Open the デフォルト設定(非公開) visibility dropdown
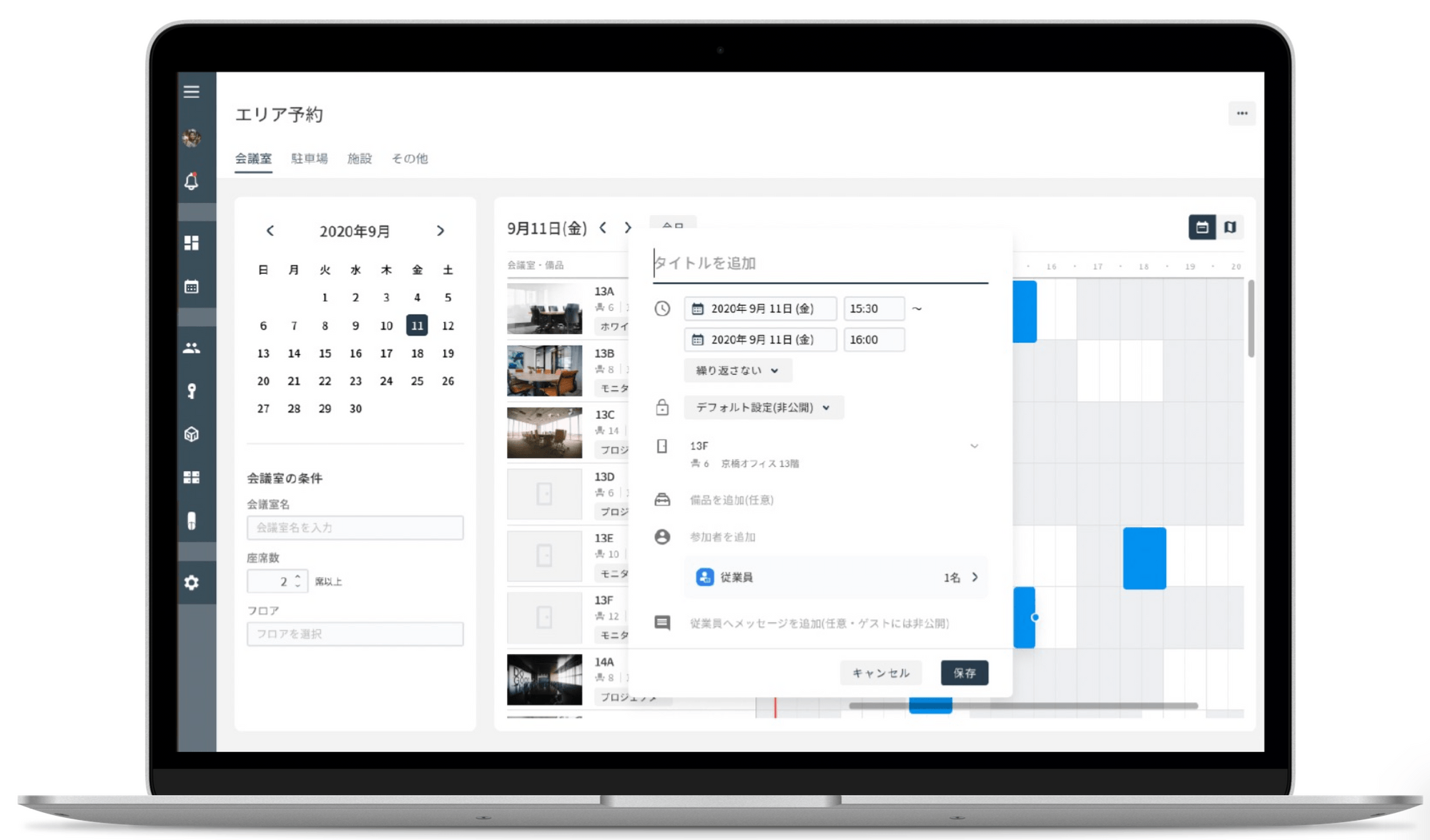 (763, 407)
